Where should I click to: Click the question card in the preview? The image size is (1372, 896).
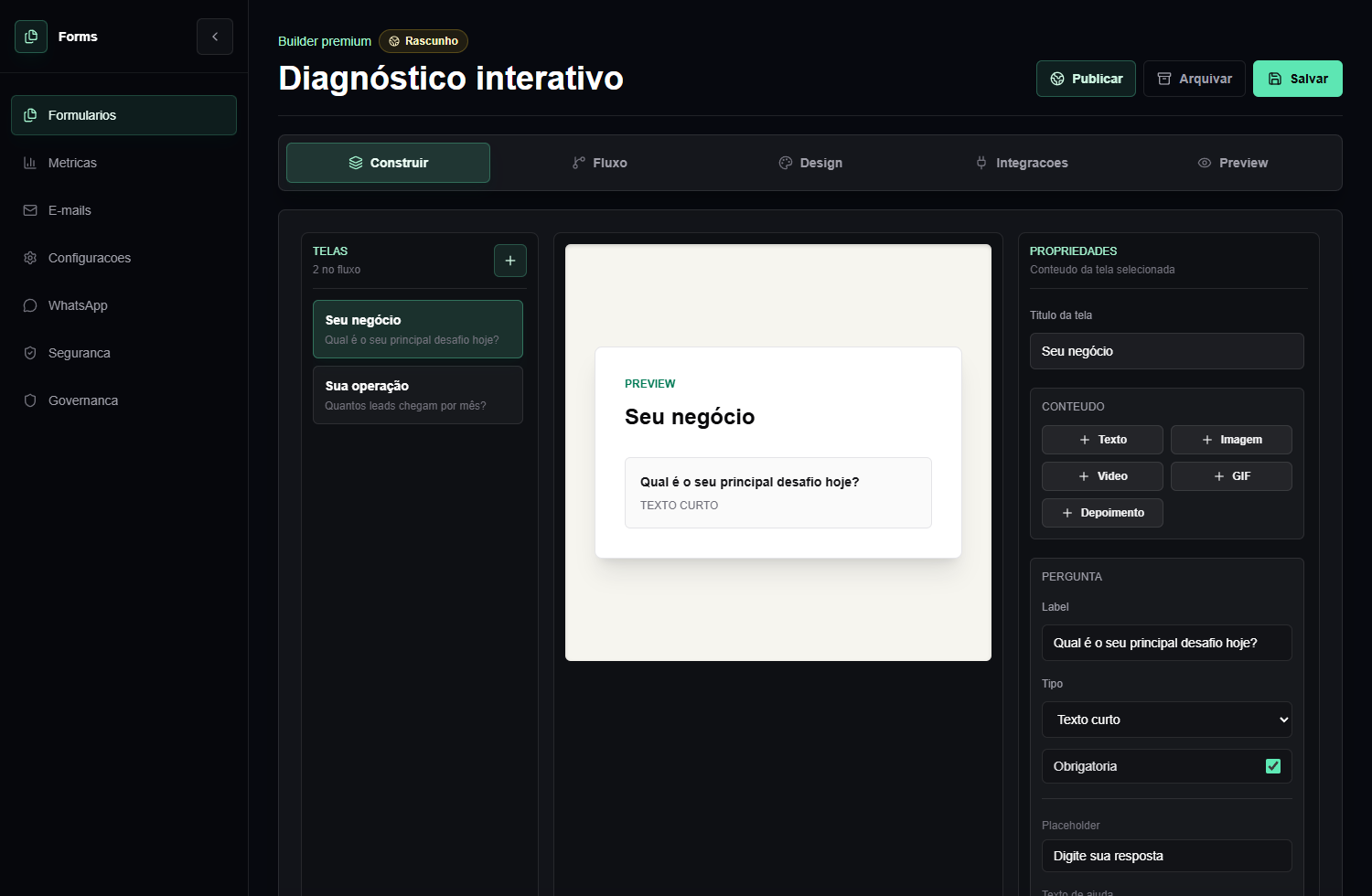[x=778, y=493]
